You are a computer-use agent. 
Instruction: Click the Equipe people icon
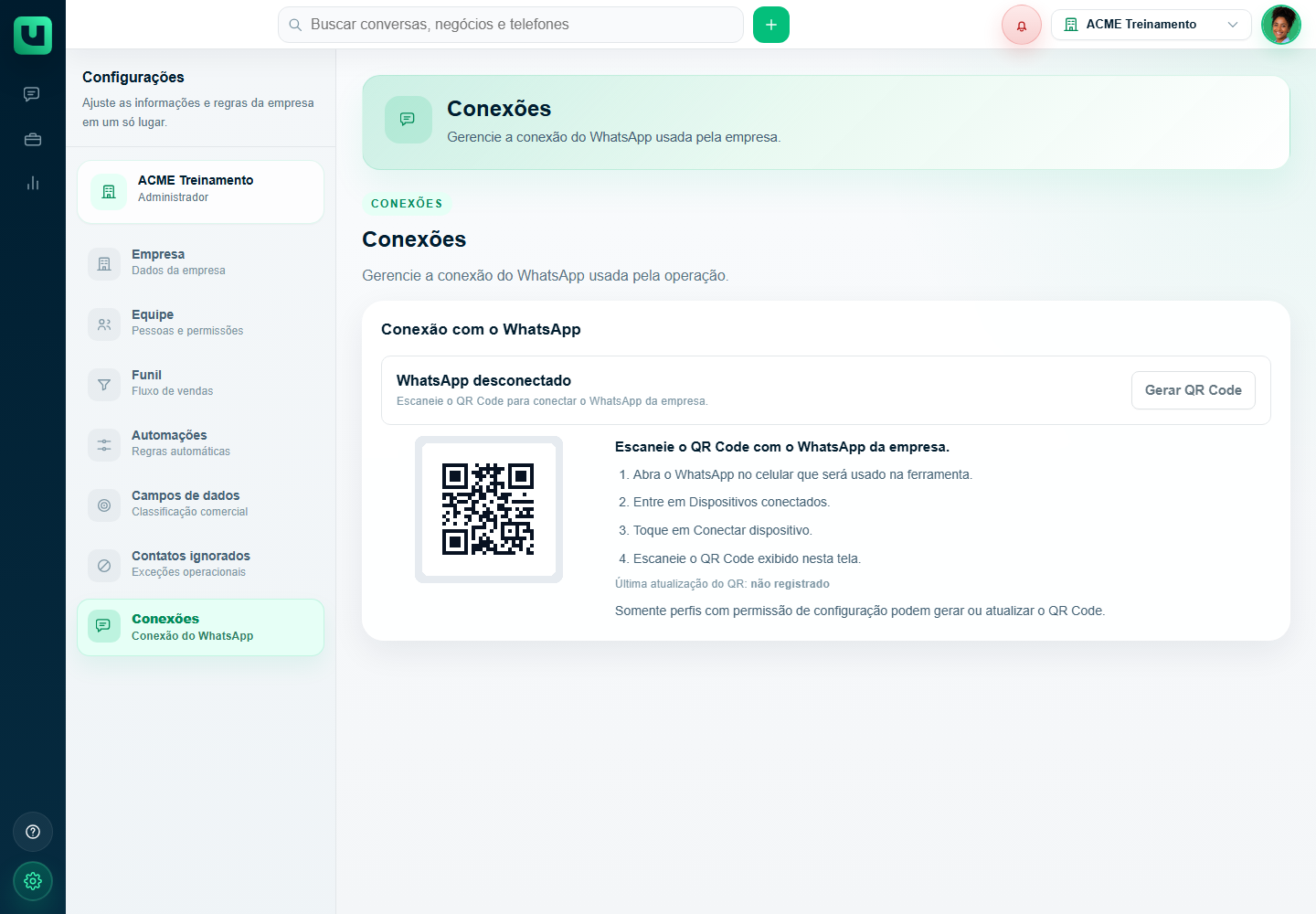tap(104, 324)
